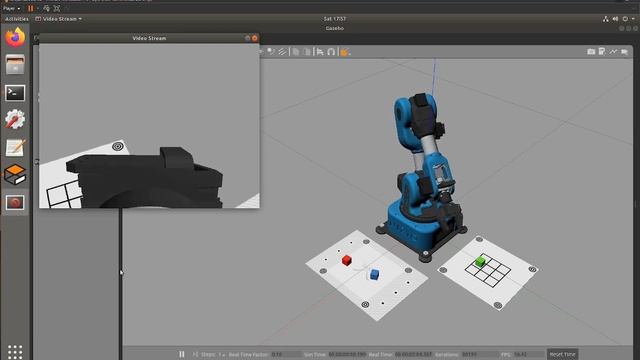Click the copy icon in Gazebo toolbar
The width and height of the screenshot is (640, 360).
[x=296, y=52]
